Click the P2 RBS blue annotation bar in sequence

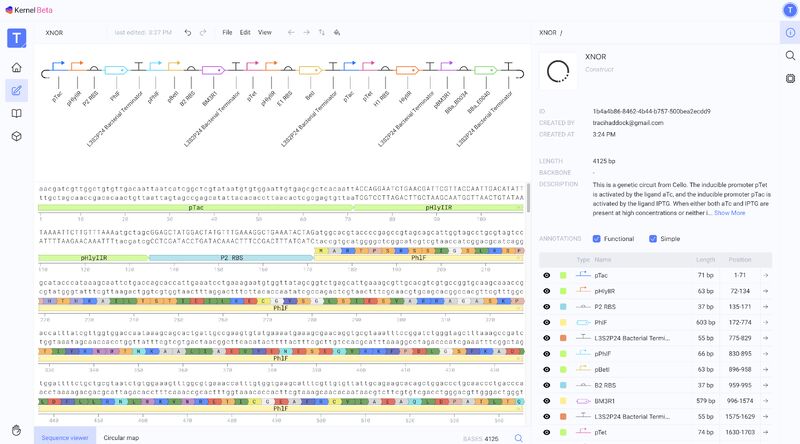pyautogui.click(x=231, y=258)
